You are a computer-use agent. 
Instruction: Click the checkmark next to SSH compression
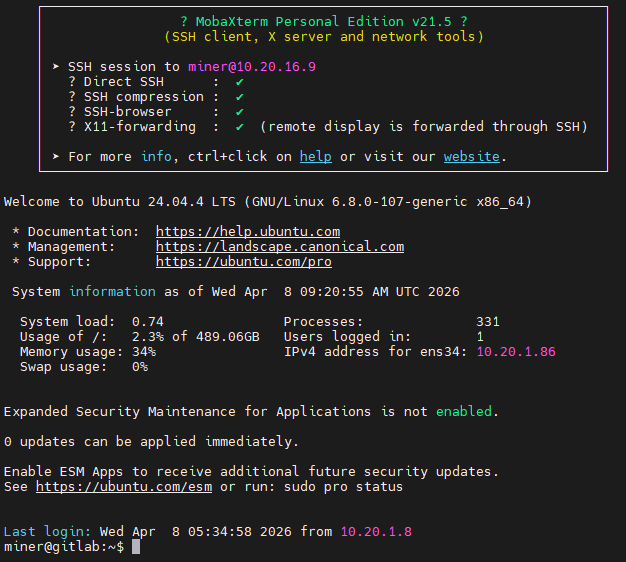[x=240, y=97]
